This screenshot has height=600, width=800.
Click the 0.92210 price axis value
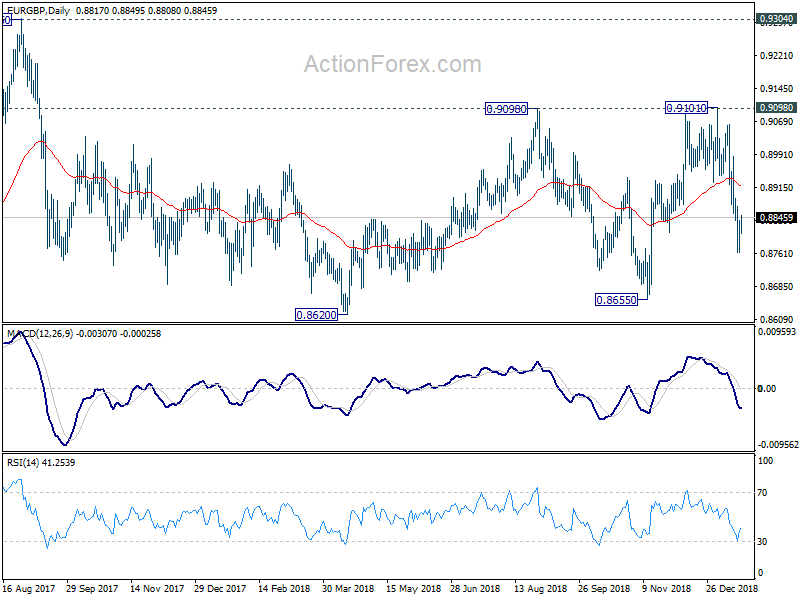[777, 56]
